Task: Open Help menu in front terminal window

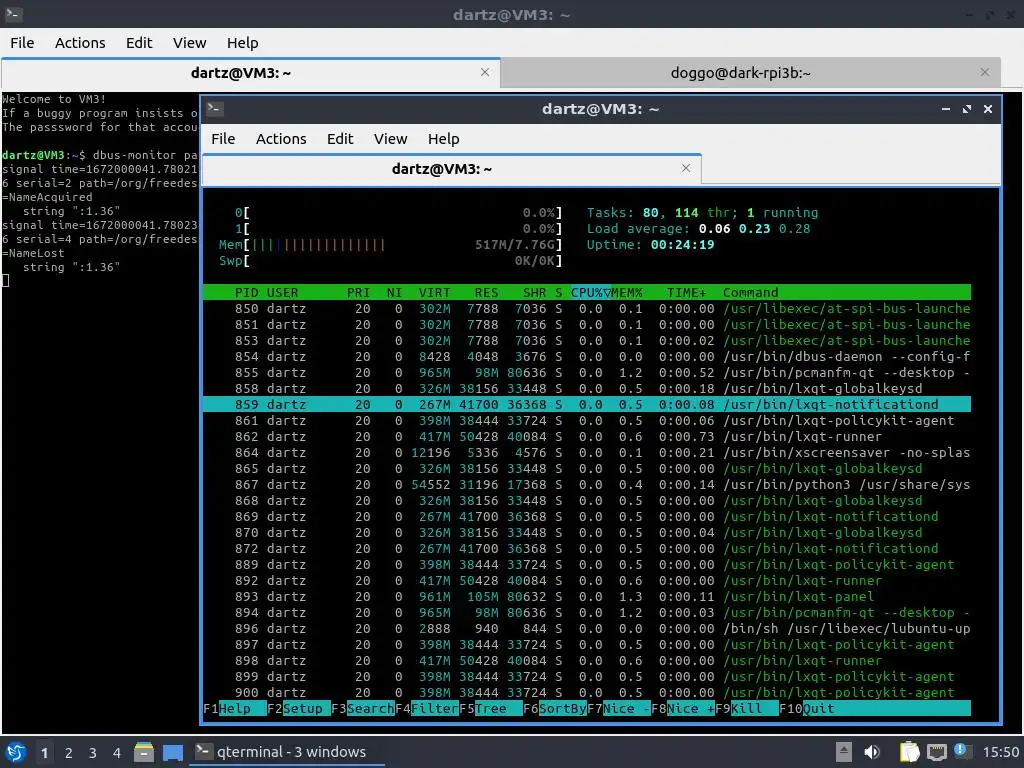Action: 443,138
